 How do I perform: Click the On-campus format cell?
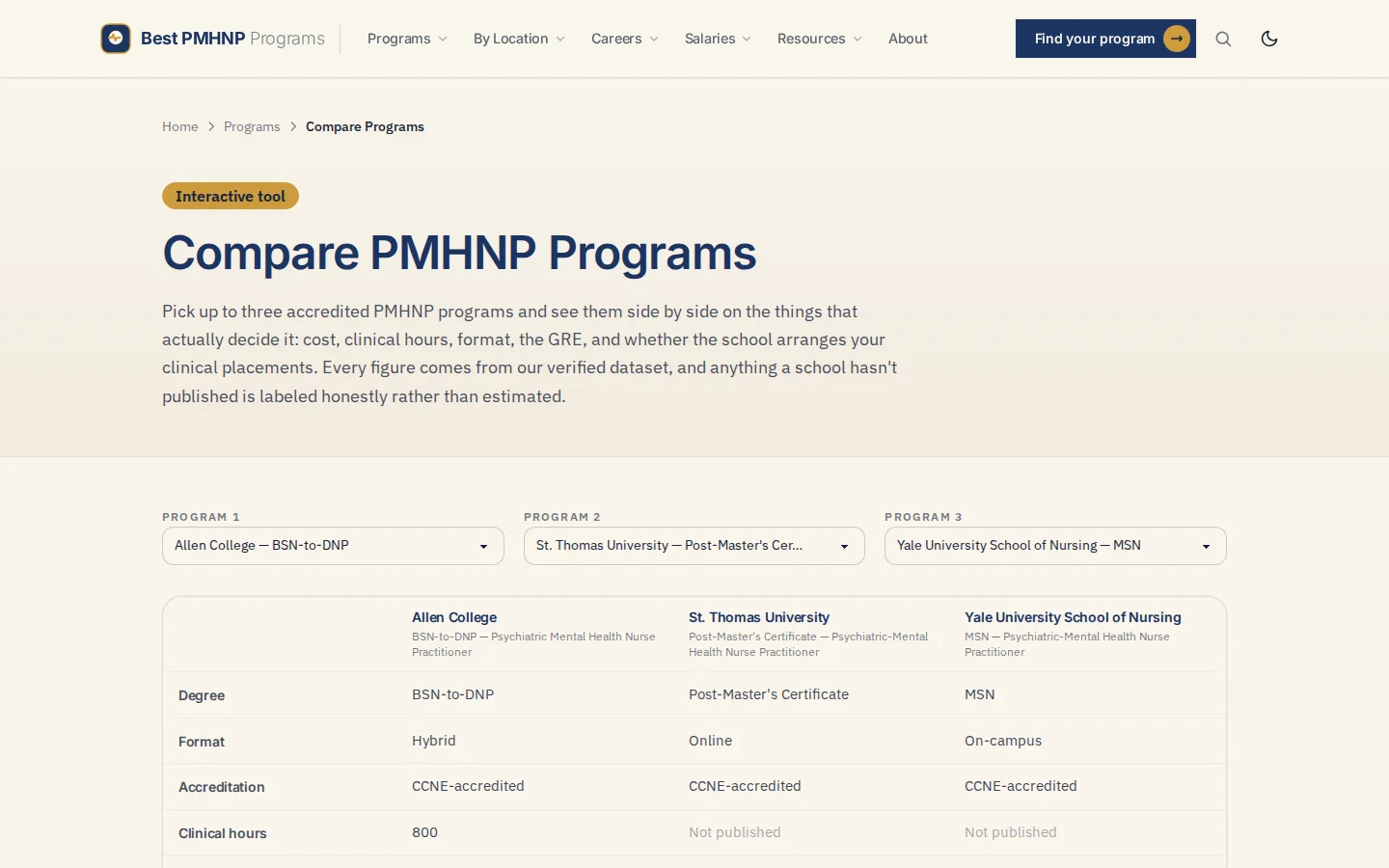[x=1003, y=741]
